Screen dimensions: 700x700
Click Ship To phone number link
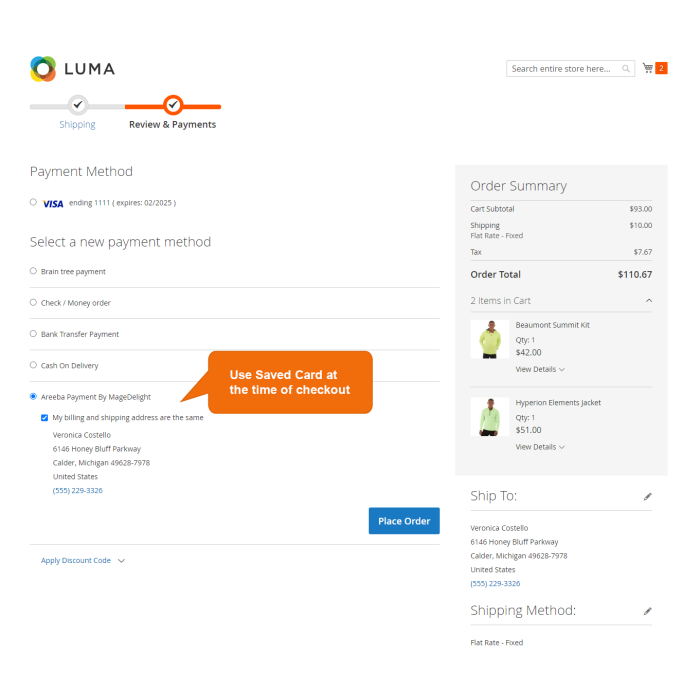pos(495,584)
